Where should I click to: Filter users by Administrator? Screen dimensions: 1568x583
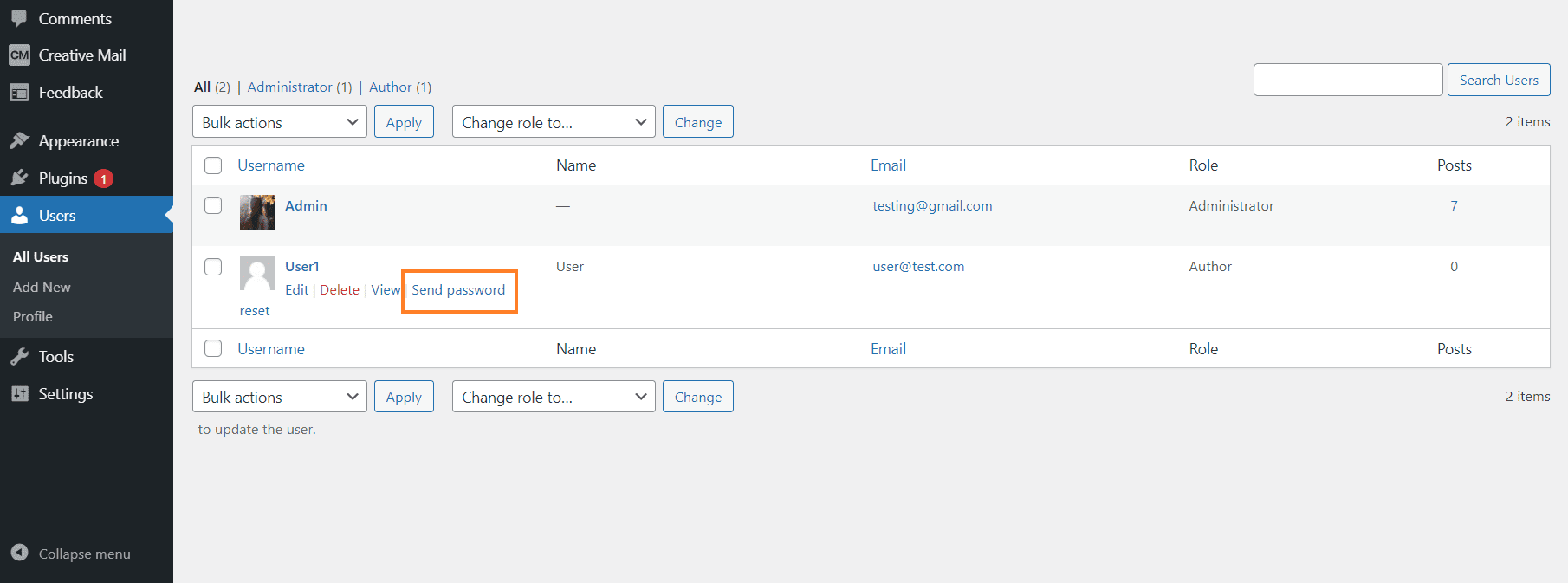pos(300,87)
